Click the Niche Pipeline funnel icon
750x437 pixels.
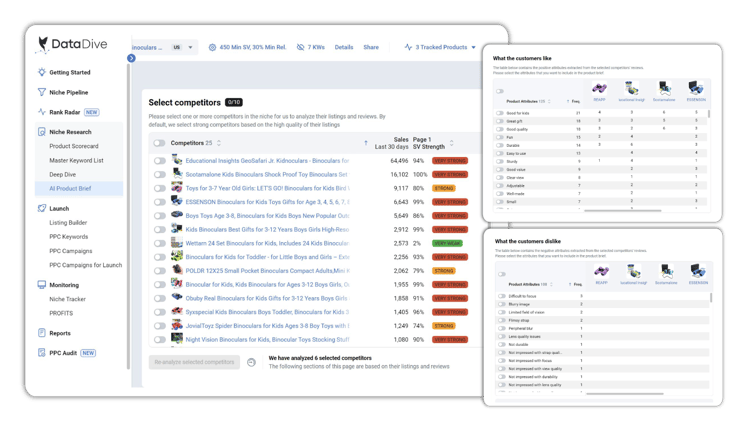42,92
